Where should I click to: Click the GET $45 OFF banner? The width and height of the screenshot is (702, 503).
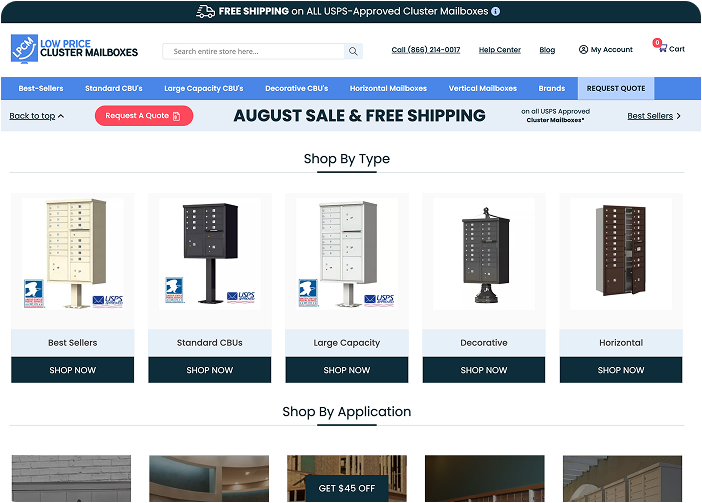pos(347,488)
